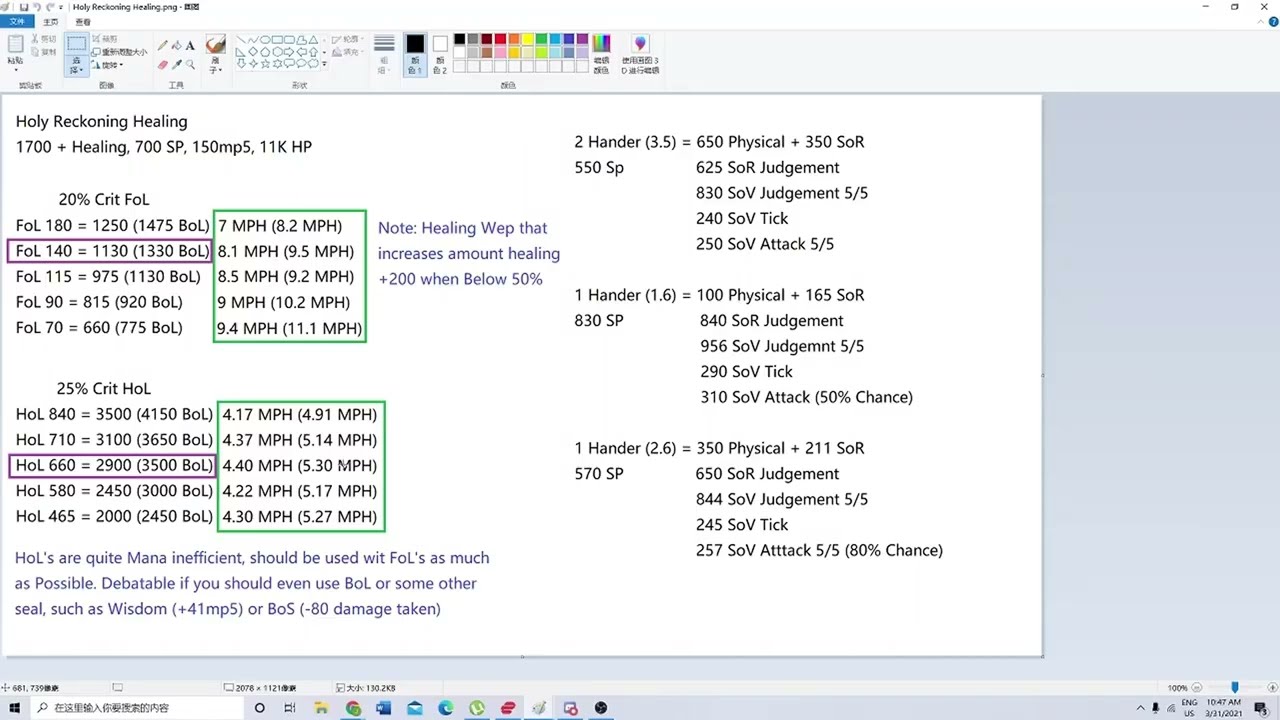Open OBS Studio from the taskbar

click(601, 708)
